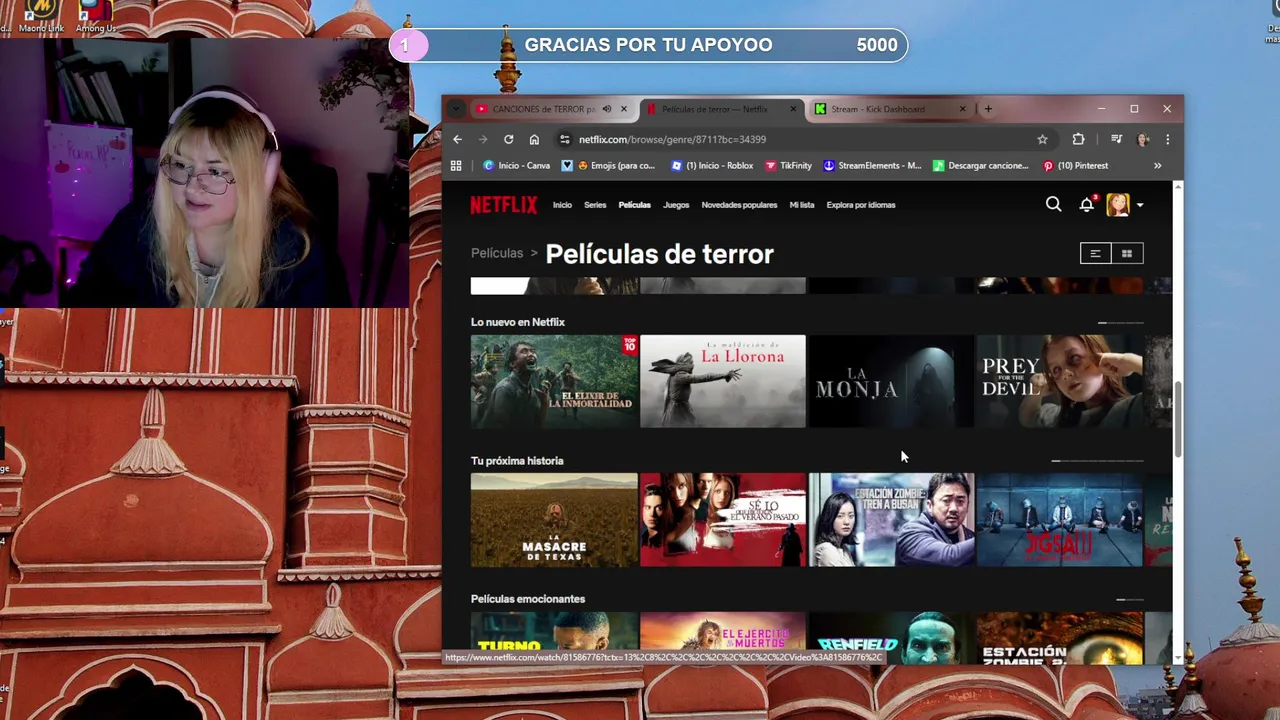Screen dimensions: 1280x720
Task: Reload the Netflix page
Action: point(508,139)
